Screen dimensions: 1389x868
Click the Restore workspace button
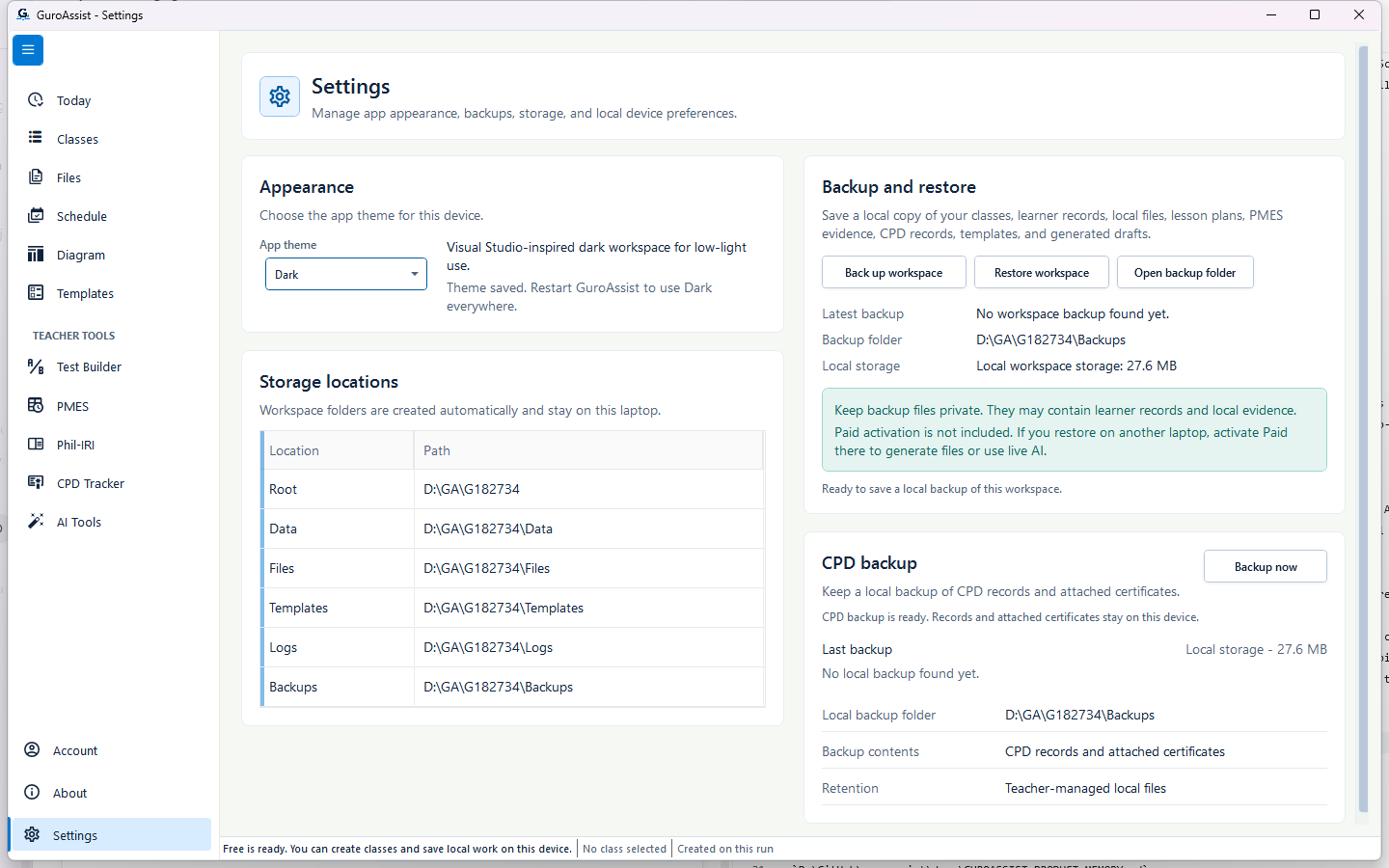(1042, 272)
